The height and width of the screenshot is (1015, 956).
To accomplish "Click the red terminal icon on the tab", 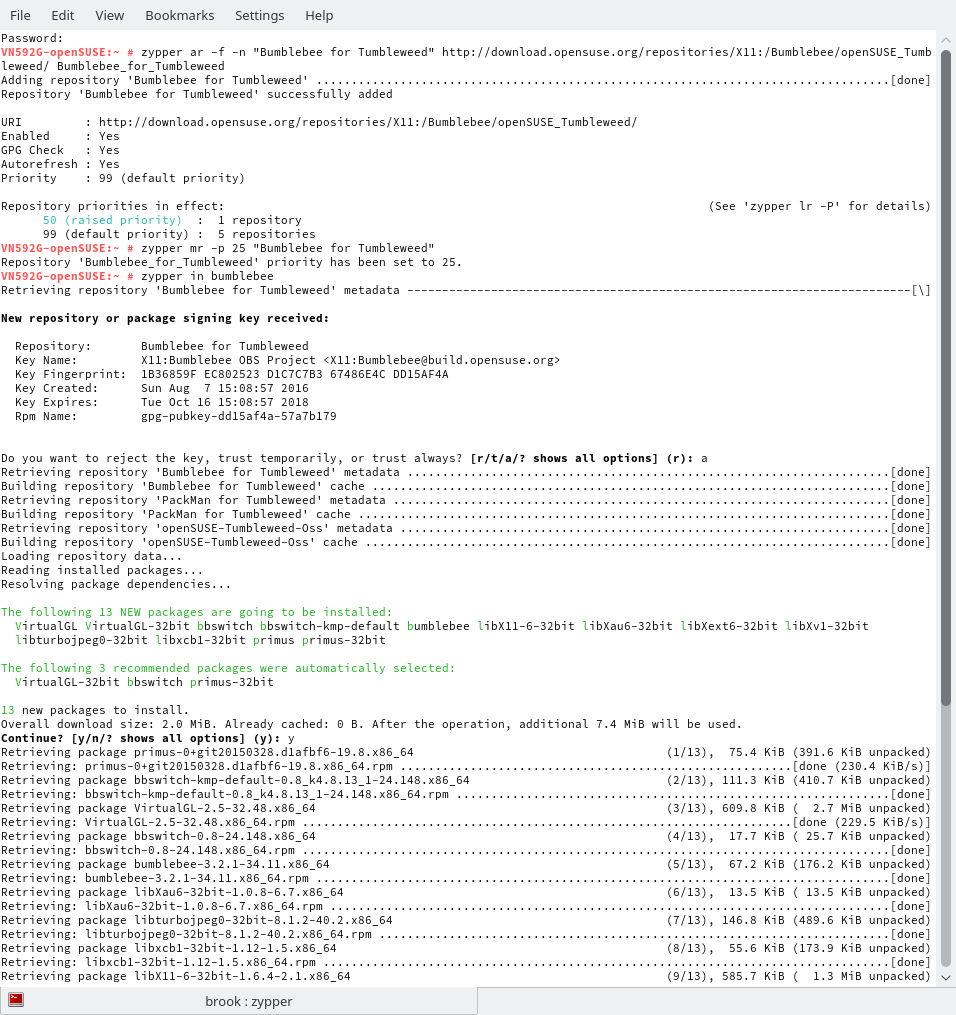I will [16, 999].
